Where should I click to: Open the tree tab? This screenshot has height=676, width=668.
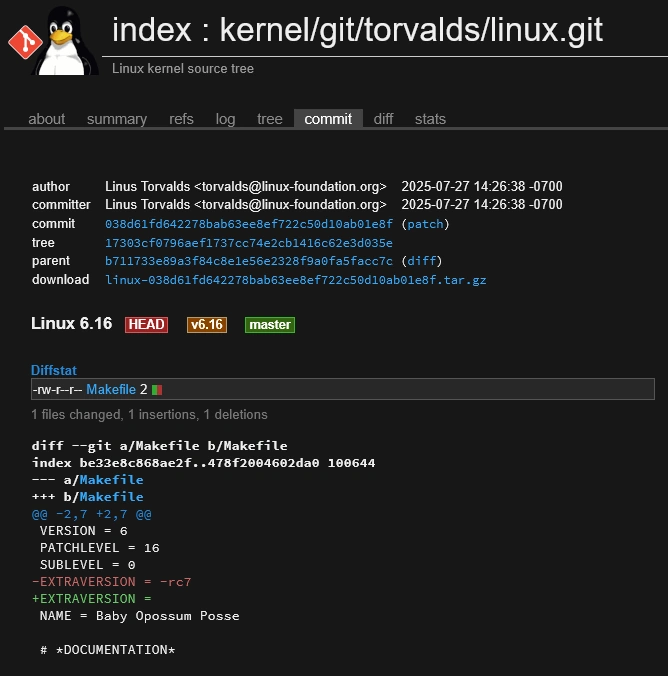coord(270,119)
